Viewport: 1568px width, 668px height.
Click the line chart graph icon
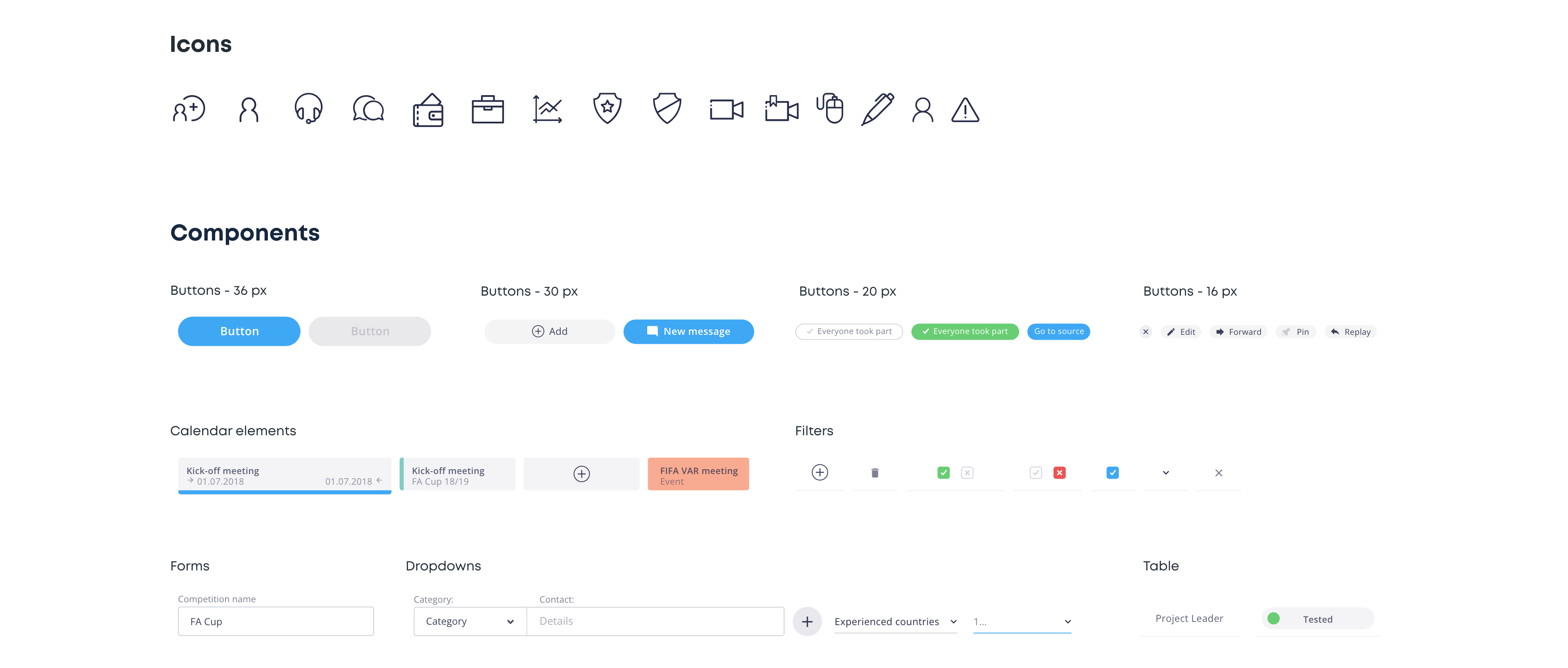(547, 109)
